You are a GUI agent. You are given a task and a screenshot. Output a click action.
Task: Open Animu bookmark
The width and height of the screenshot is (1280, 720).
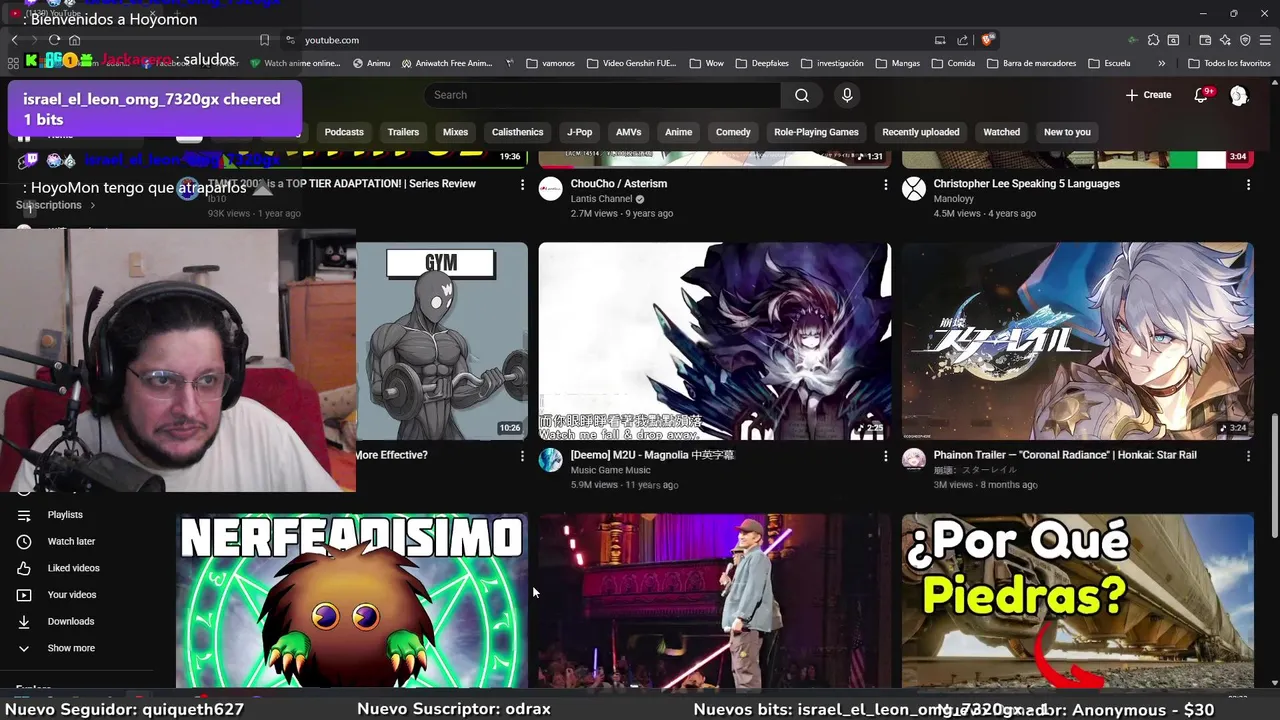[x=371, y=63]
